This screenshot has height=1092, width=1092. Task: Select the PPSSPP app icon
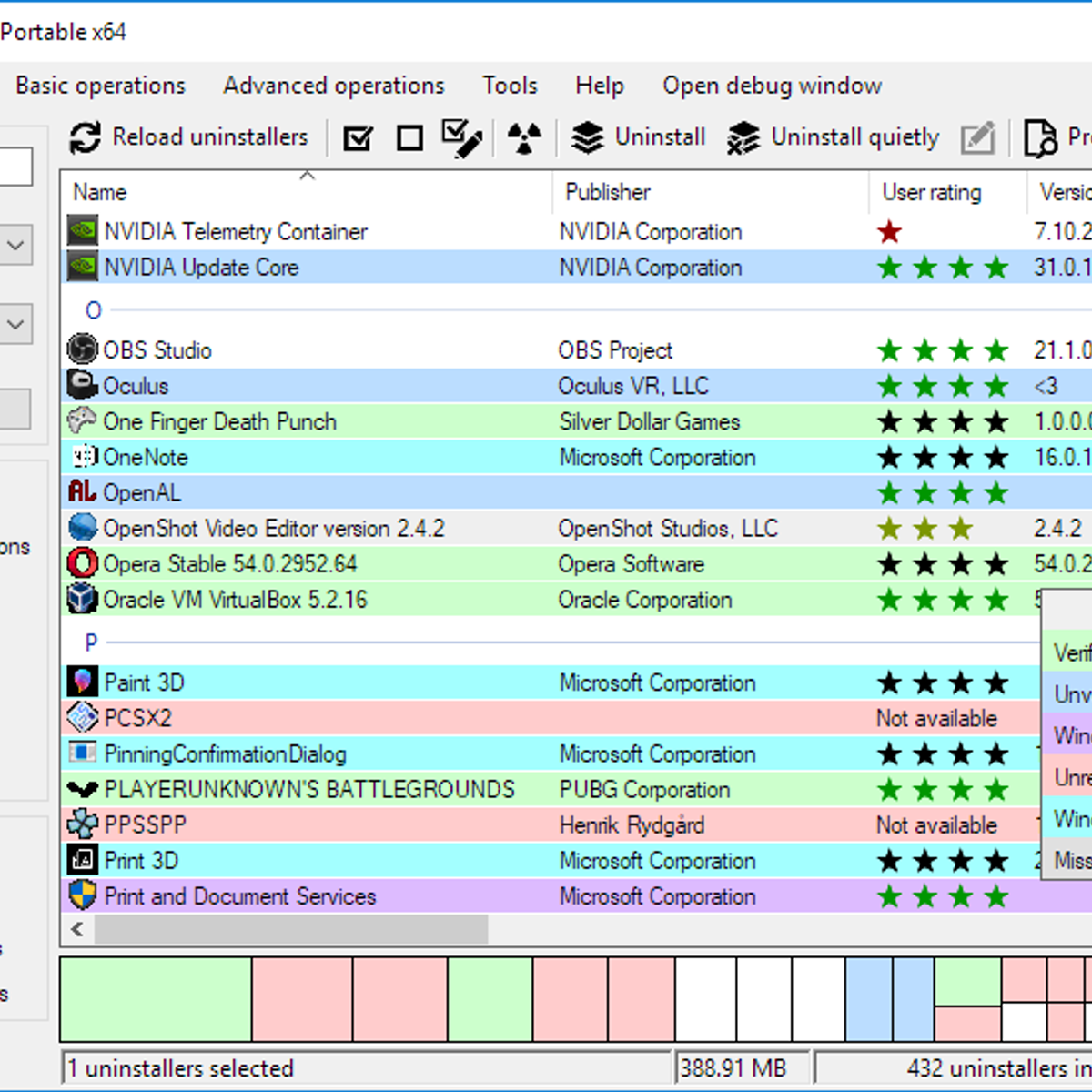(83, 824)
